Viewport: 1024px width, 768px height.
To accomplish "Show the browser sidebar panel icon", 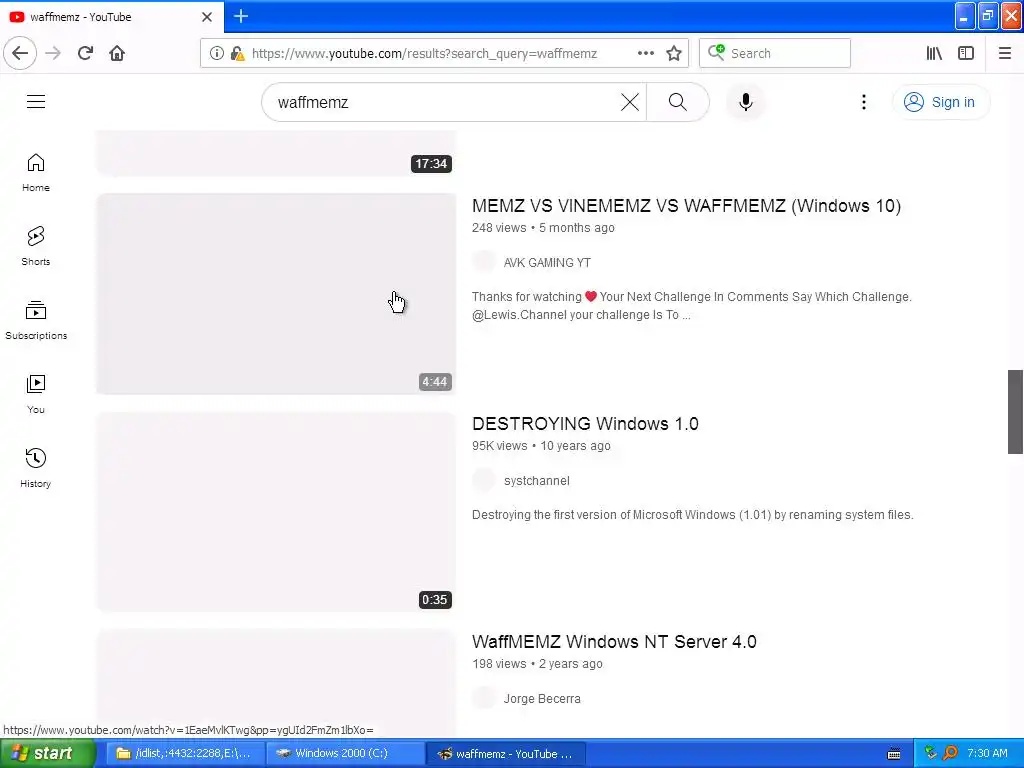I will (x=966, y=53).
